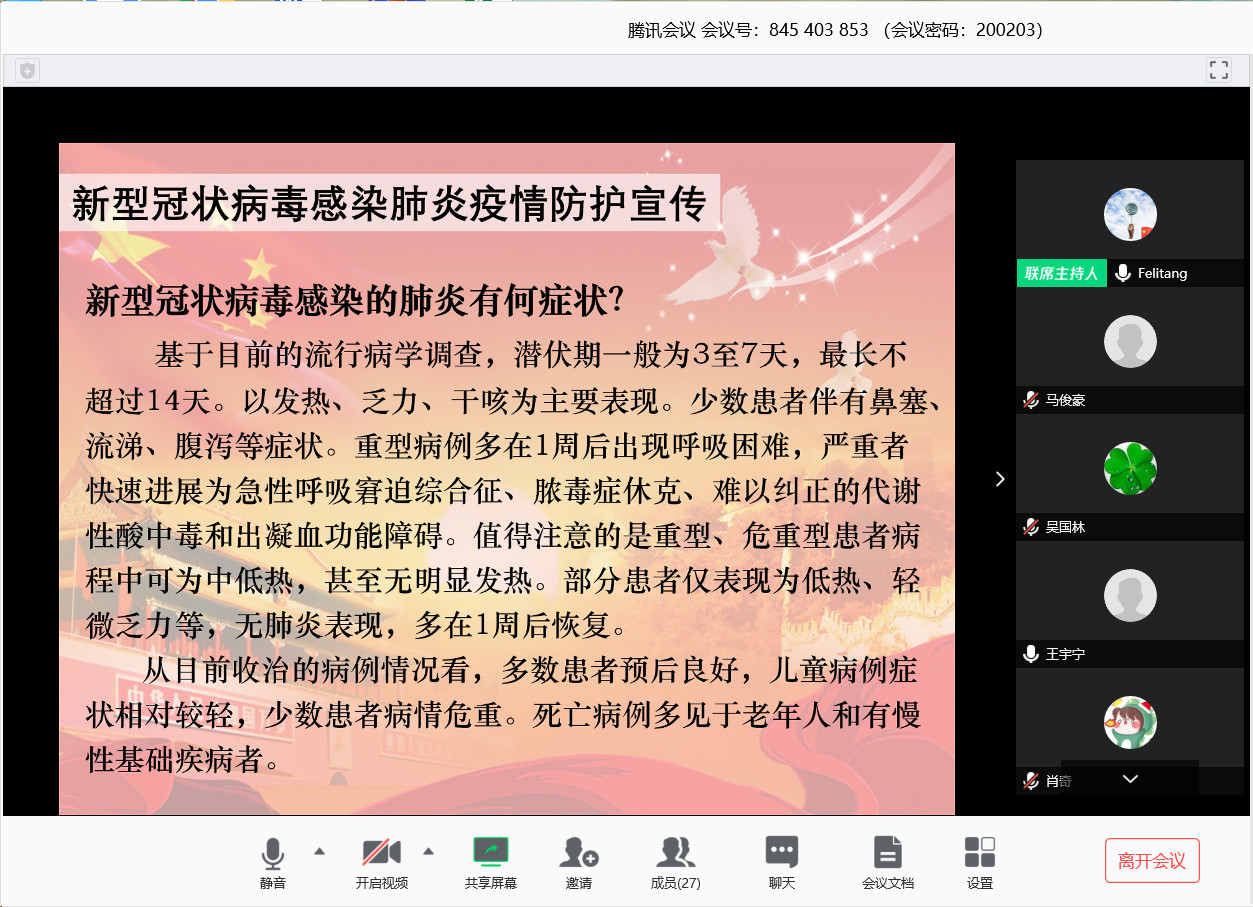This screenshot has width=1253, height=907.
Task: Select Felitang's participant avatar
Action: [x=1130, y=214]
